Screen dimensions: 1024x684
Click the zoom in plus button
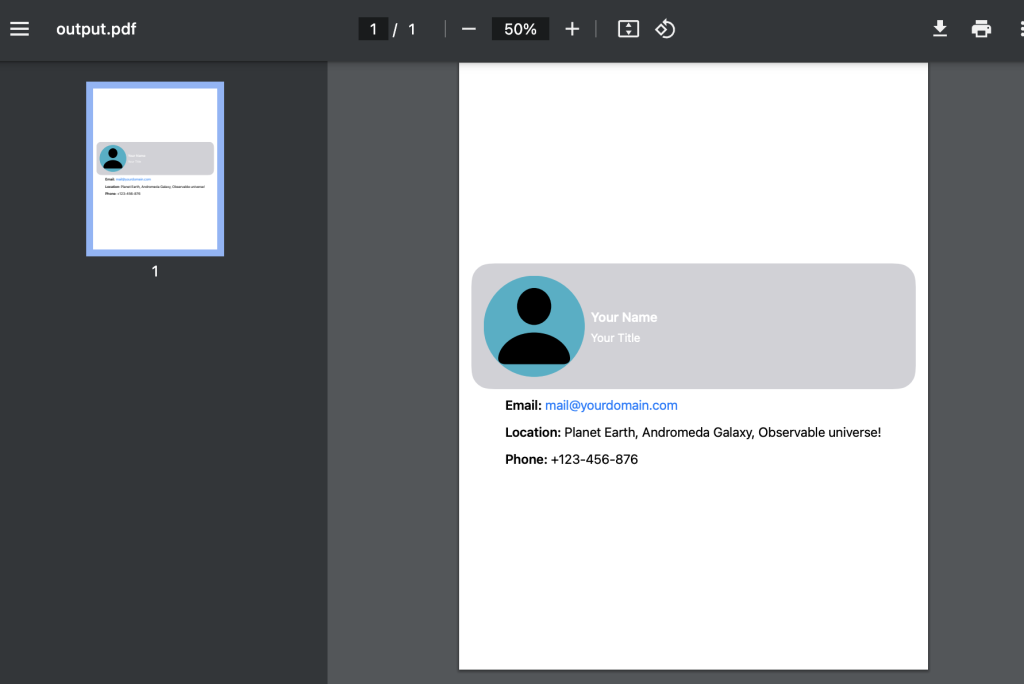(x=572, y=29)
